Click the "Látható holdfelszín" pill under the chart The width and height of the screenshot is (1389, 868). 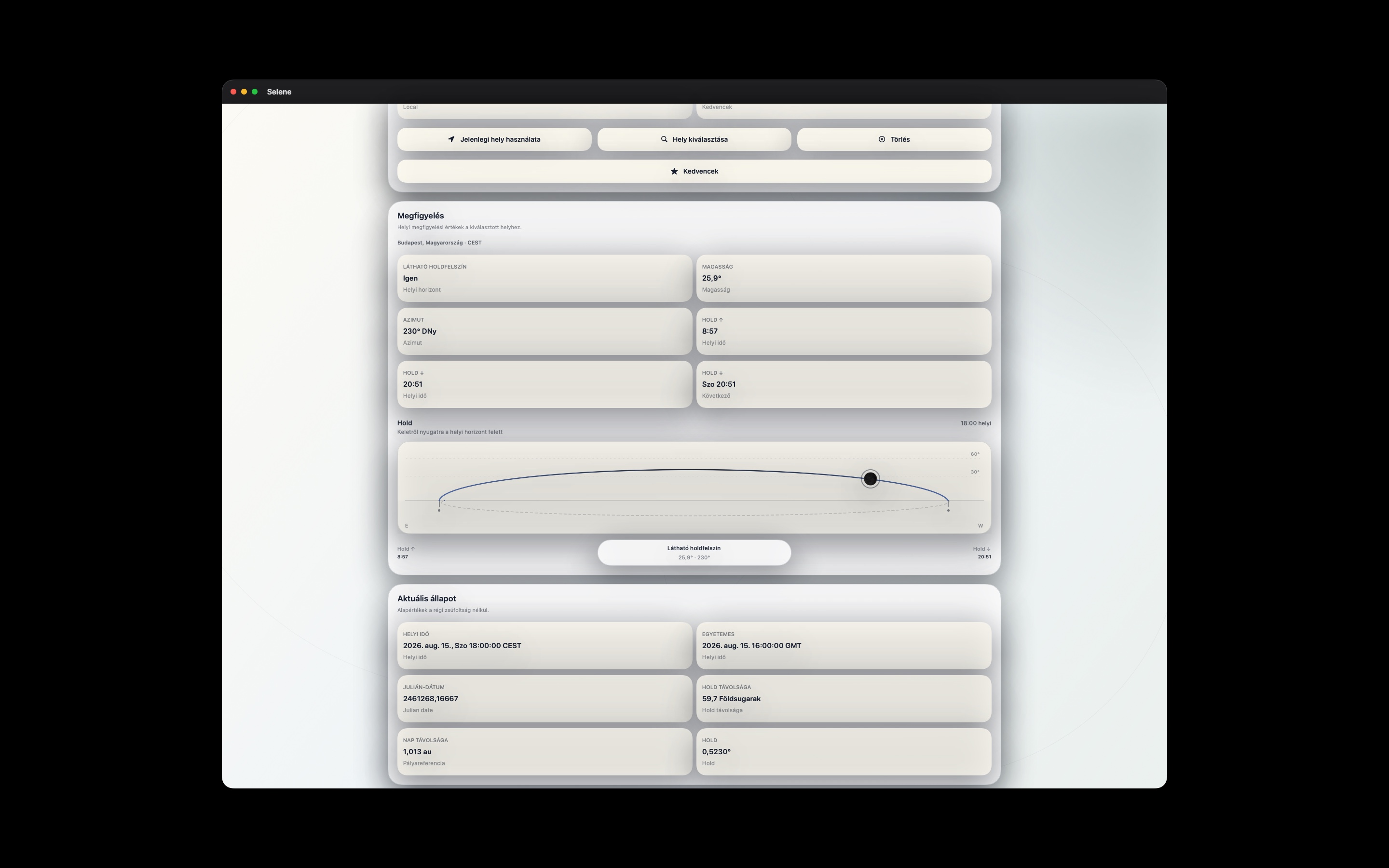[694, 552]
